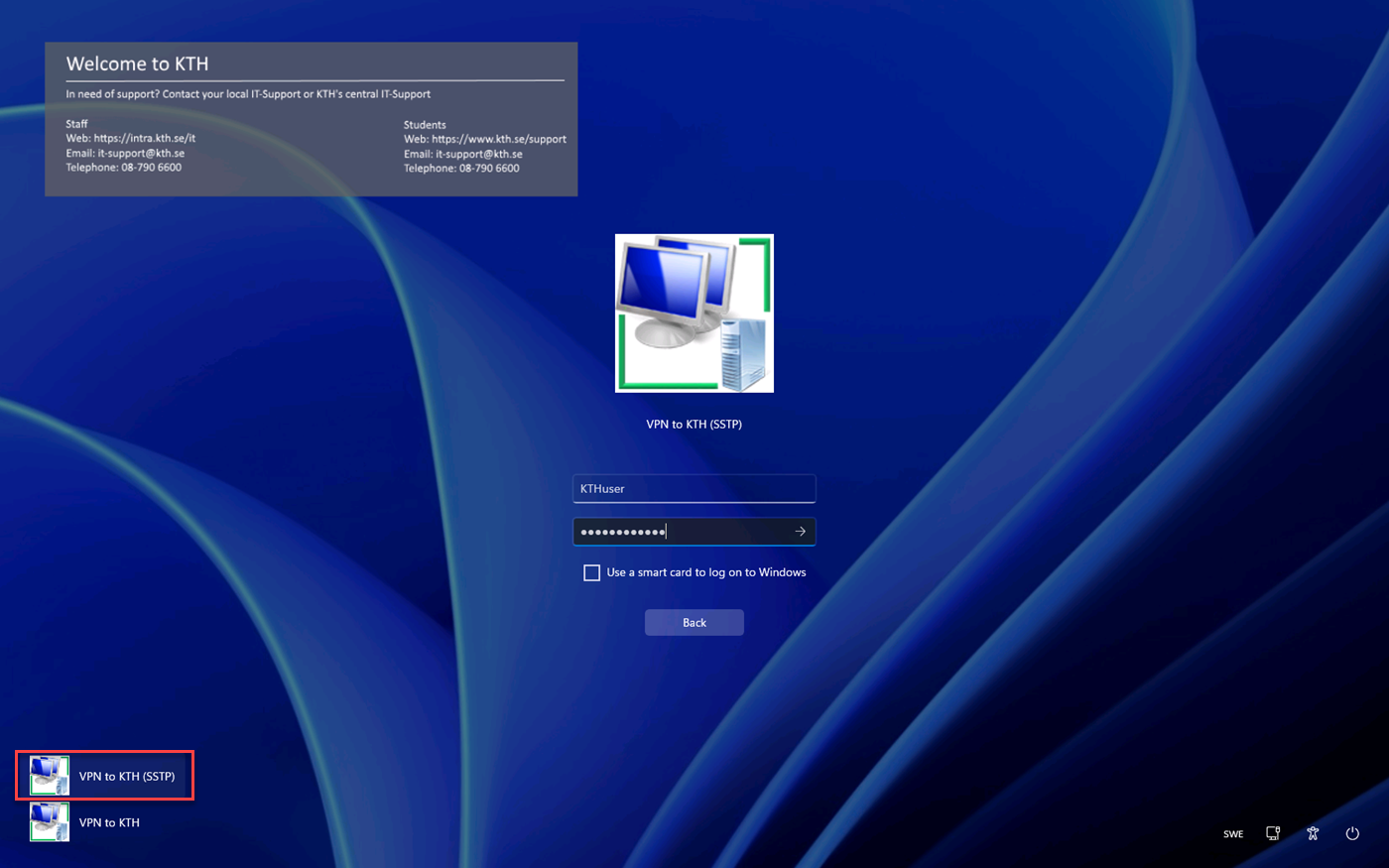Focus the KTHuser username field

point(694,488)
